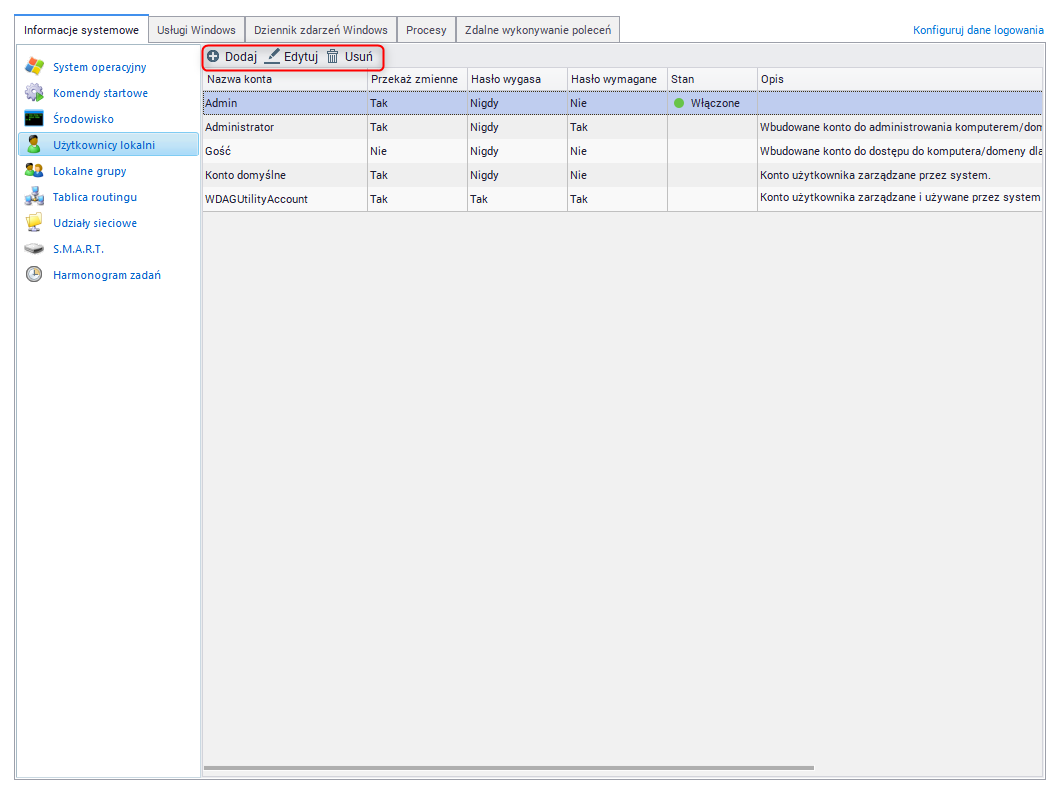Click Usuń to delete selected account
Image resolution: width=1060 pixels, height=794 pixels.
[x=350, y=57]
